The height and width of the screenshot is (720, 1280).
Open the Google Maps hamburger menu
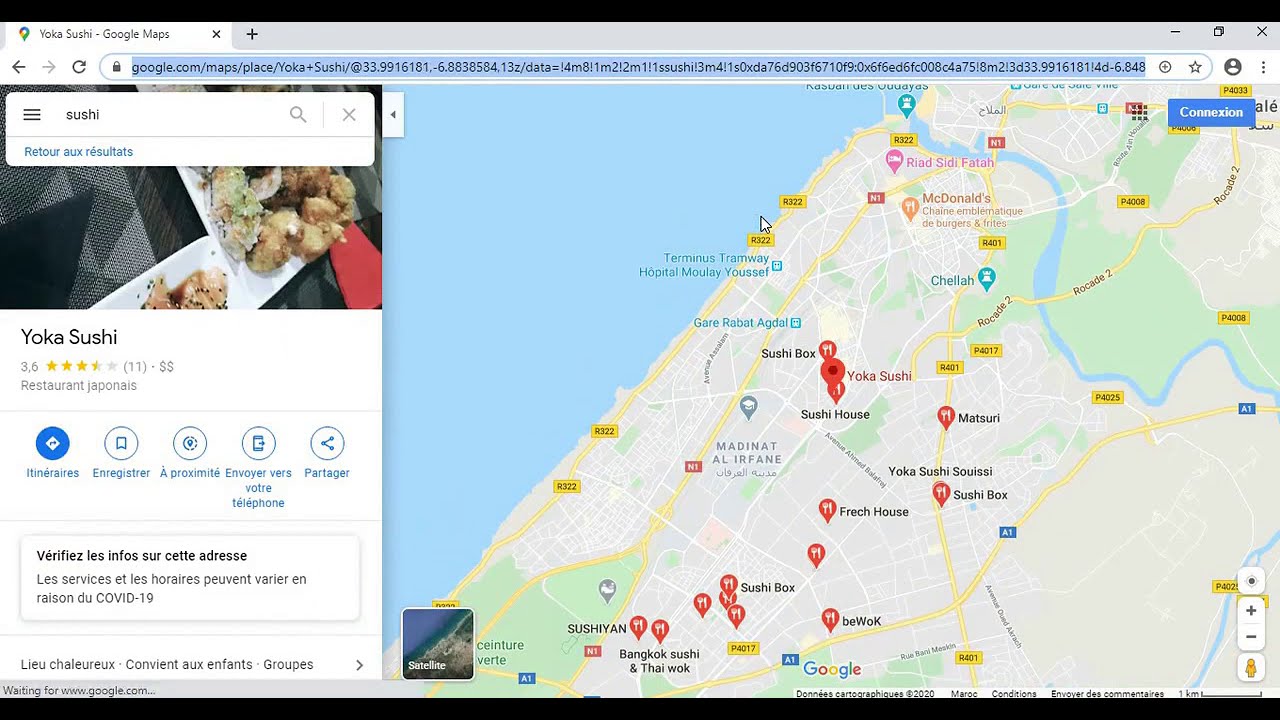pos(32,115)
